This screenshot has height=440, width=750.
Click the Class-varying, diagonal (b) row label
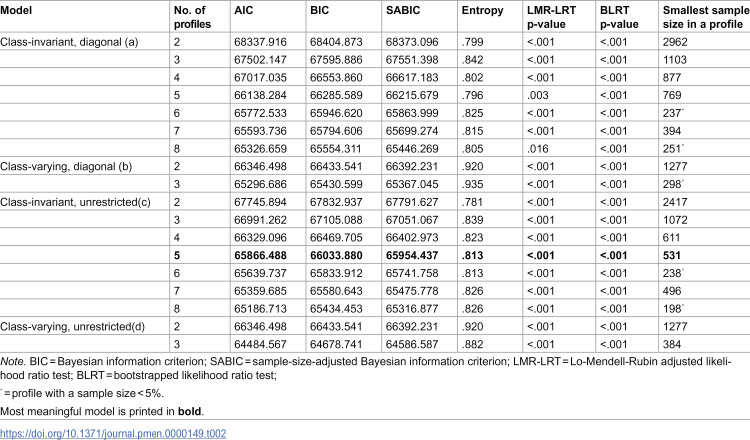click(x=66, y=166)
